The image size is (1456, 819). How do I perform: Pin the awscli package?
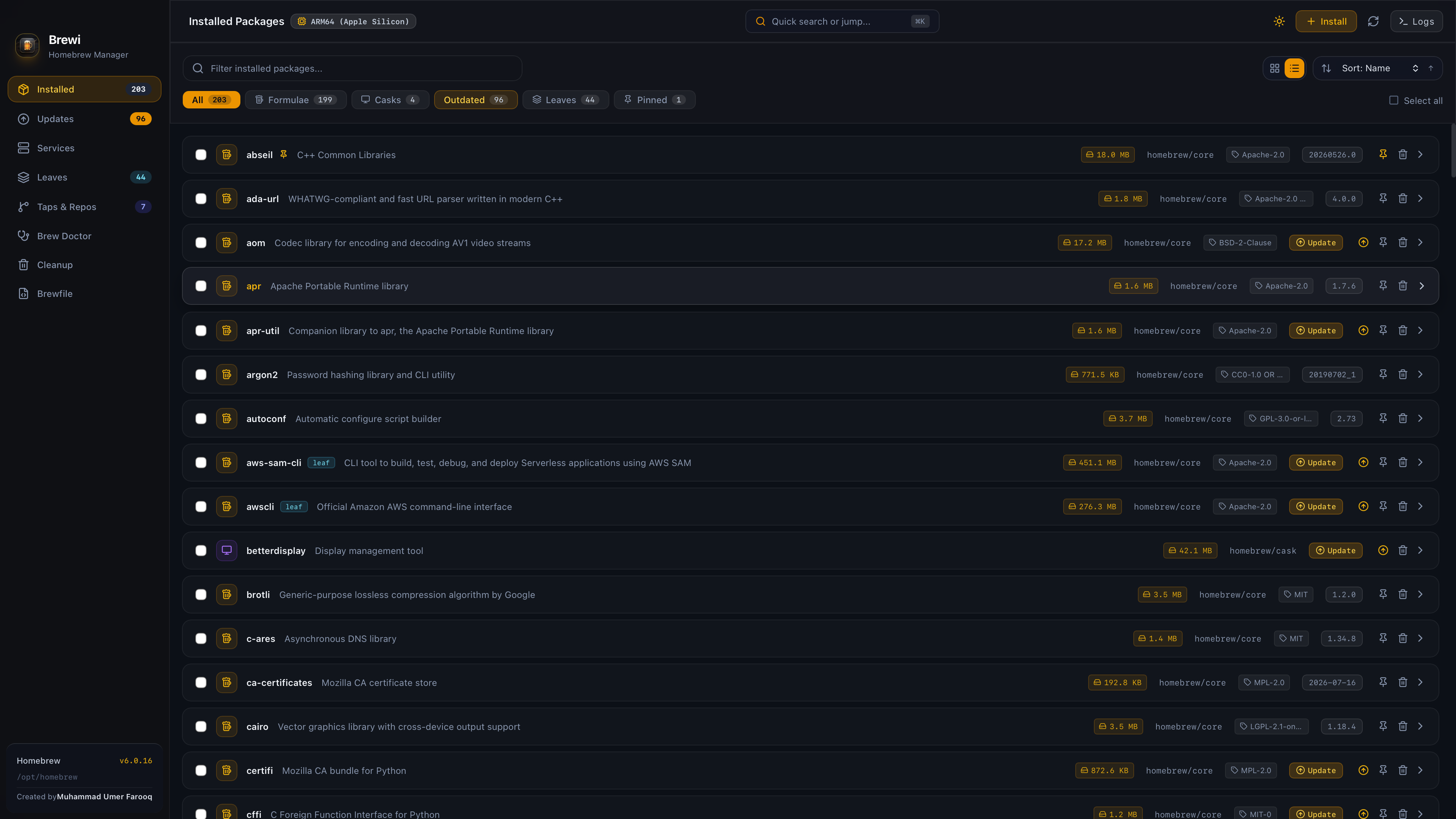1383,507
